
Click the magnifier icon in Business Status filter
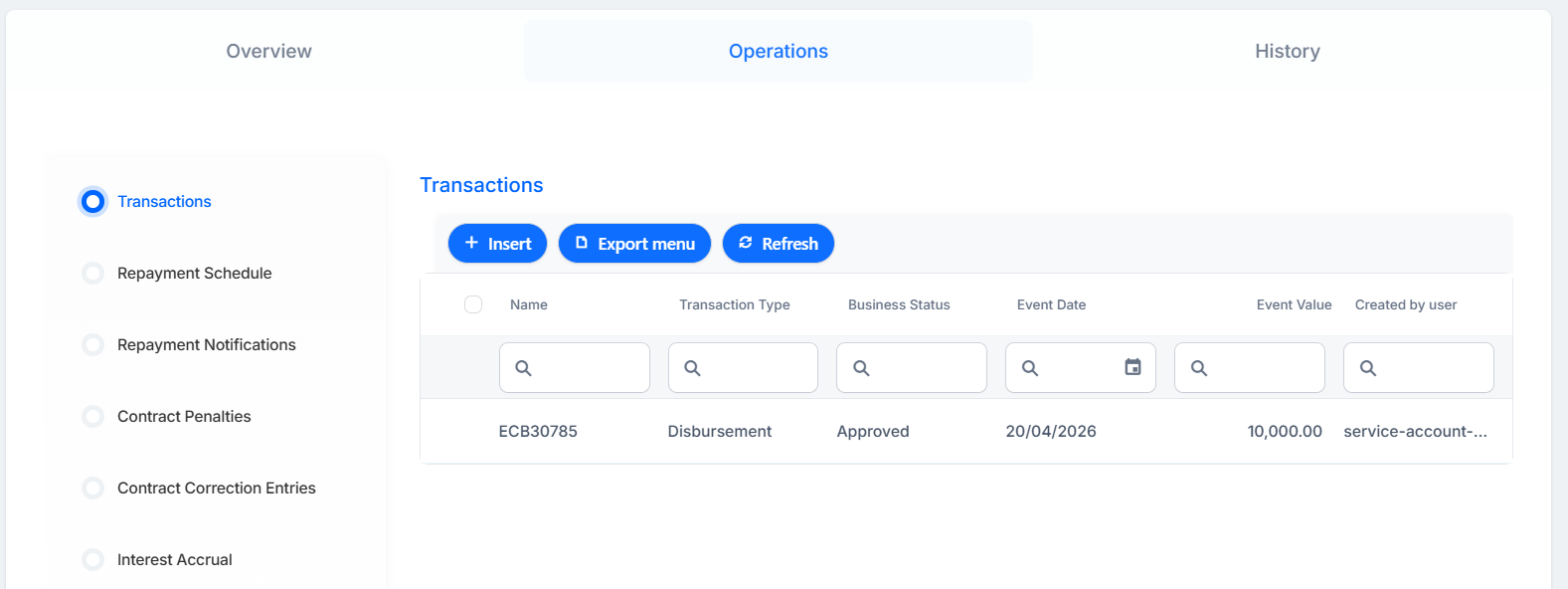pos(861,368)
